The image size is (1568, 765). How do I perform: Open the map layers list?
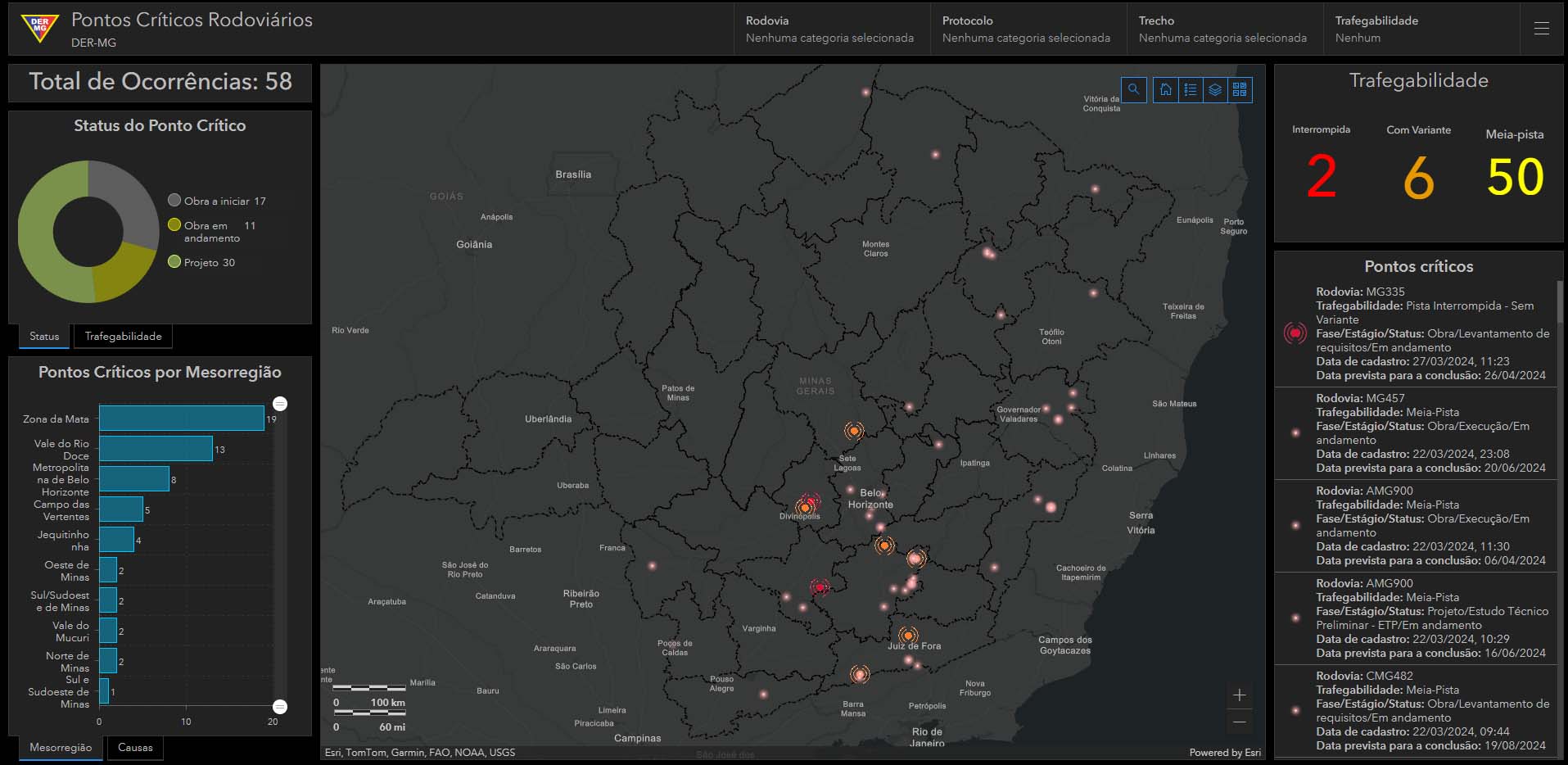coord(1215,89)
